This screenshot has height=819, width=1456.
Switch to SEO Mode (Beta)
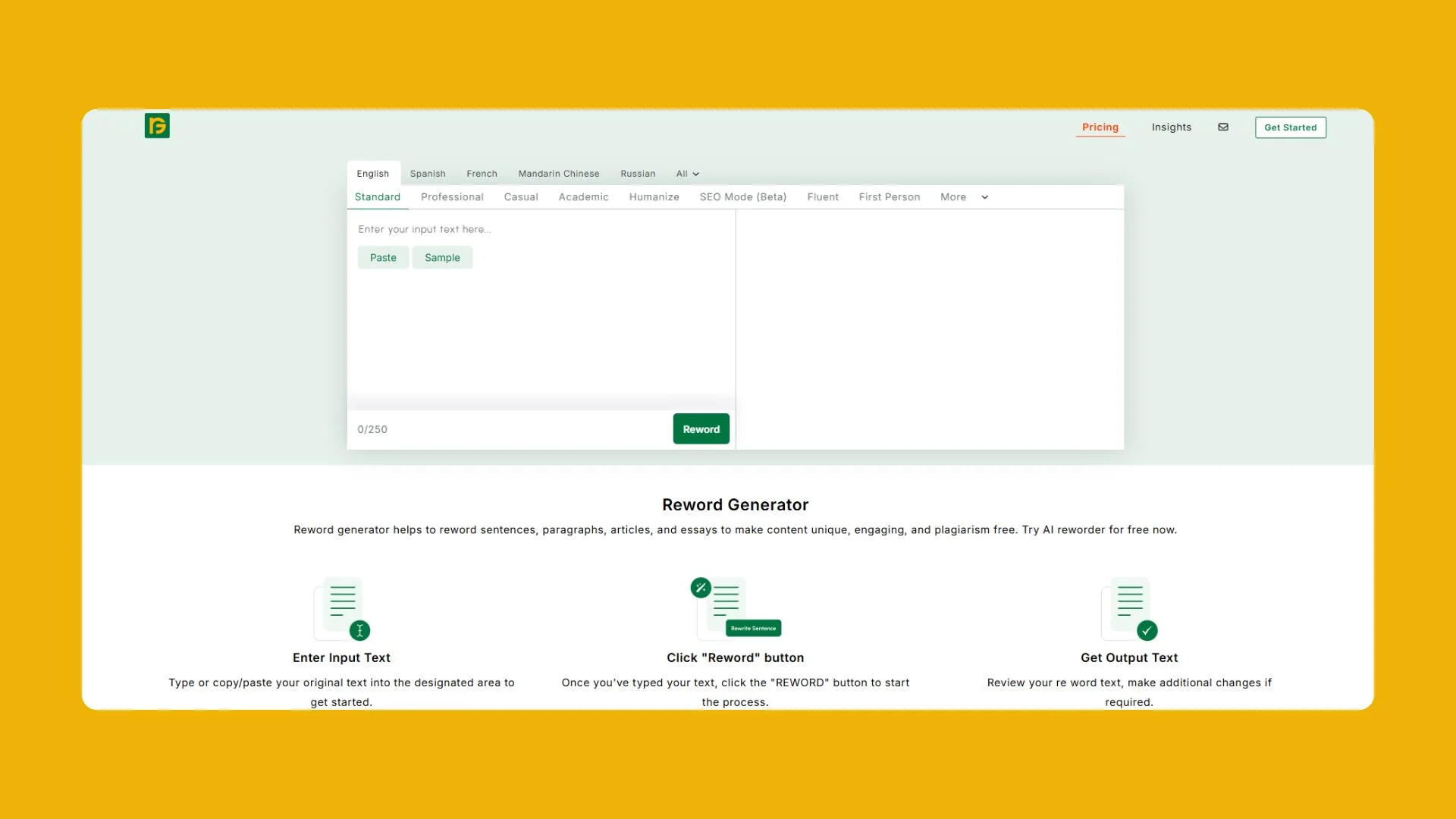click(x=743, y=197)
